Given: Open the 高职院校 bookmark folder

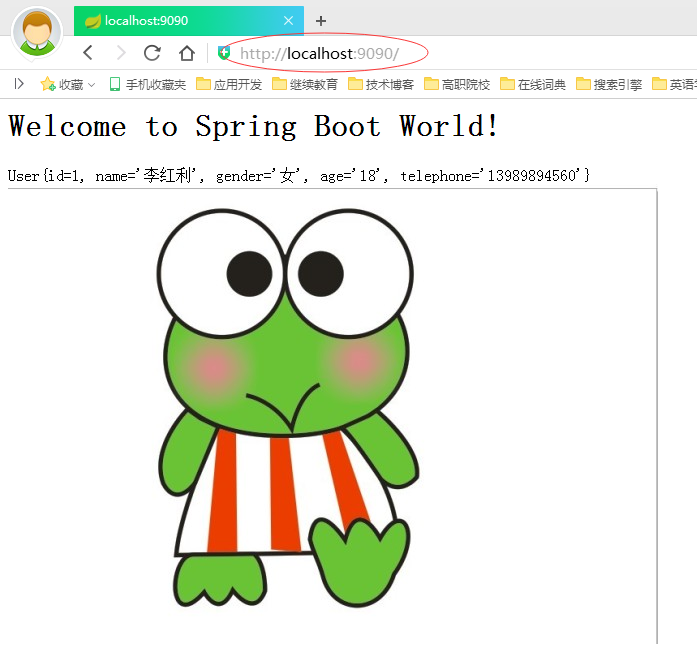Looking at the screenshot, I should click(x=457, y=84).
